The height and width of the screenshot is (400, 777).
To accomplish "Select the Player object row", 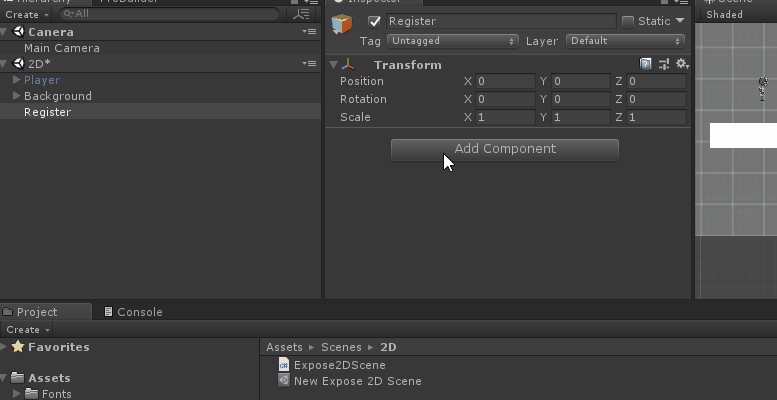I will [161, 80].
